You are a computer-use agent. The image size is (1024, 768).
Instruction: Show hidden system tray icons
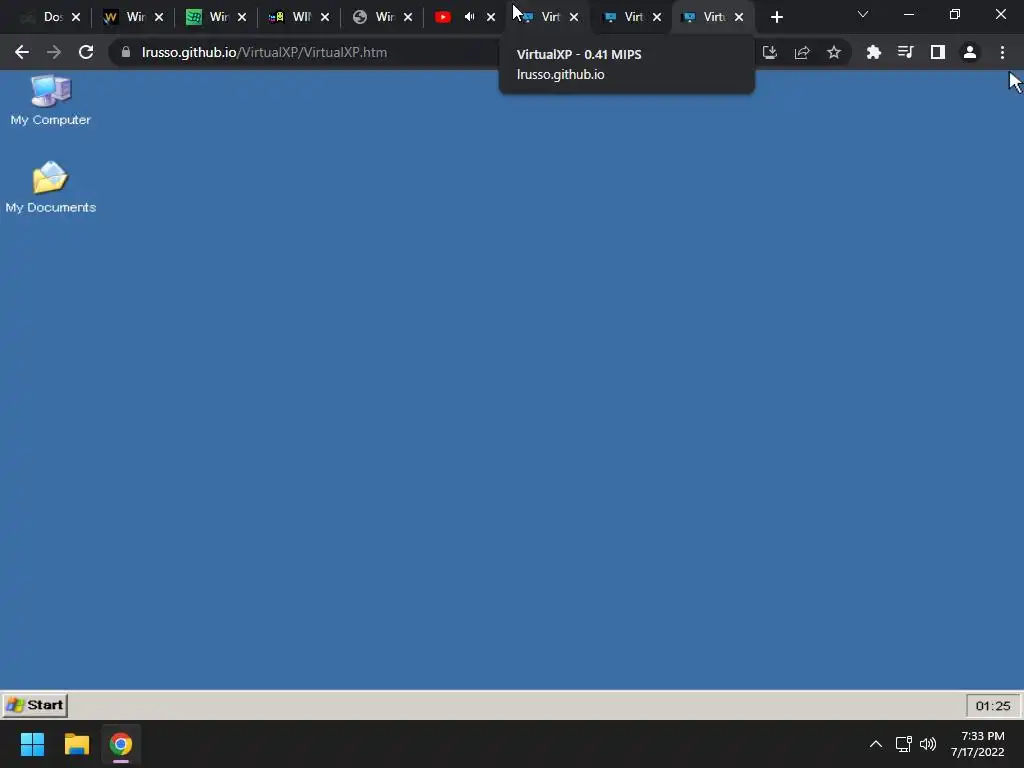point(876,744)
